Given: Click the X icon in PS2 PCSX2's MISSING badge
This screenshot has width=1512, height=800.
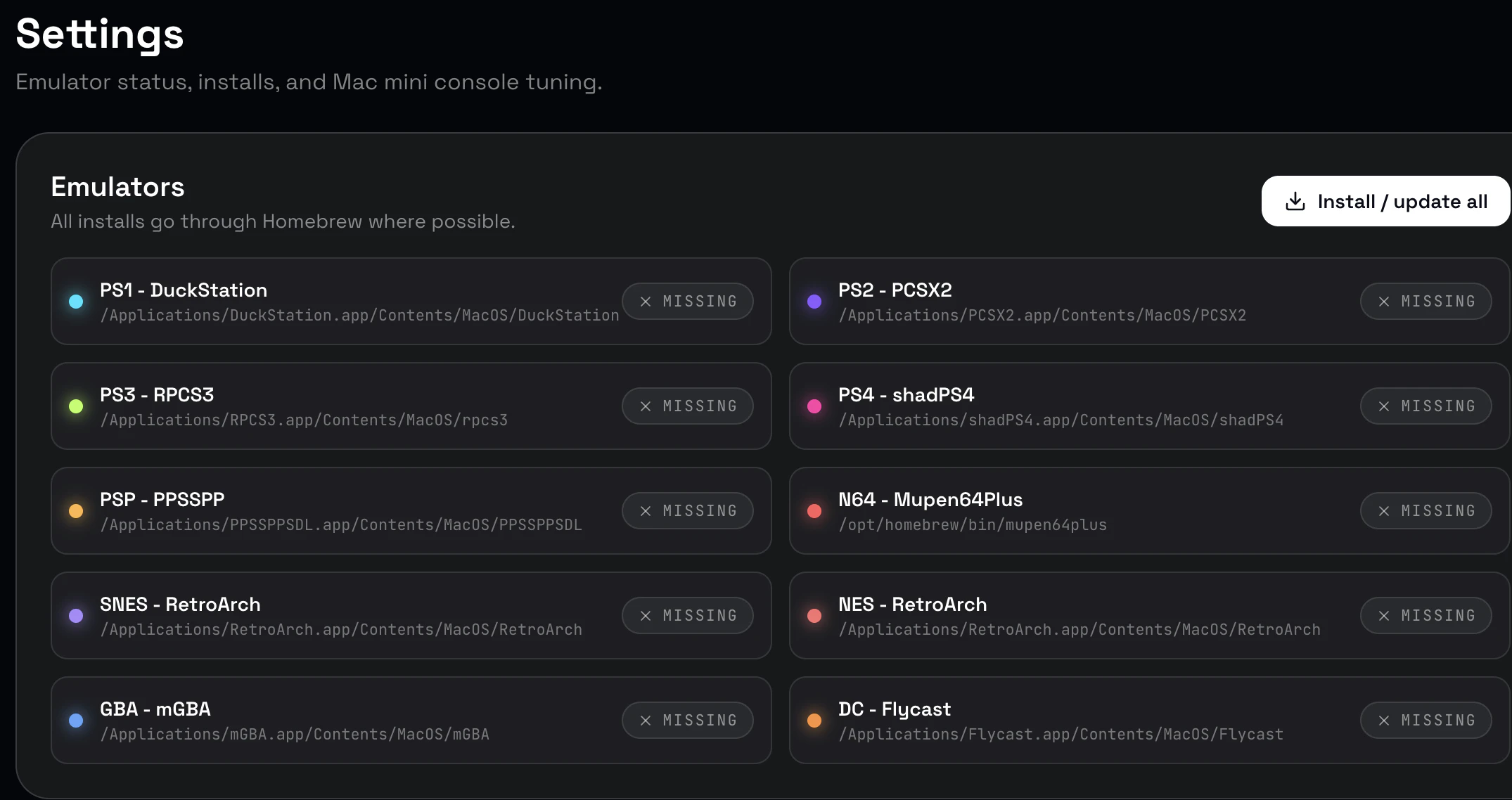Looking at the screenshot, I should coord(1384,301).
